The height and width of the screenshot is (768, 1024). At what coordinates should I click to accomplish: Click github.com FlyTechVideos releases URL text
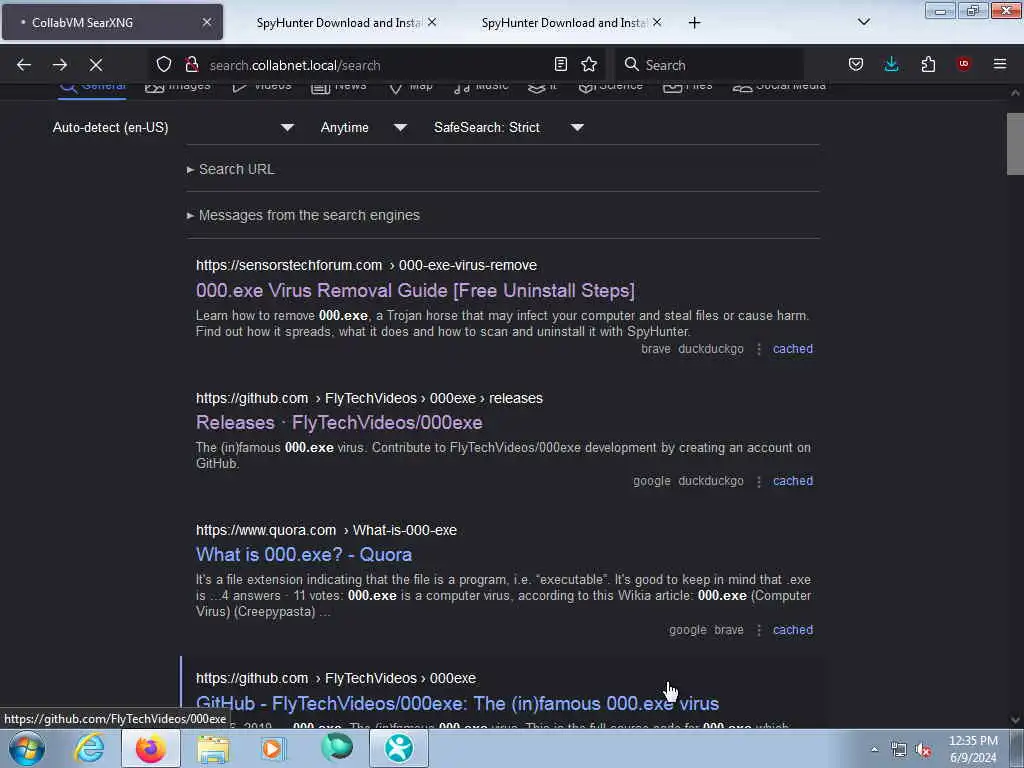coord(369,398)
